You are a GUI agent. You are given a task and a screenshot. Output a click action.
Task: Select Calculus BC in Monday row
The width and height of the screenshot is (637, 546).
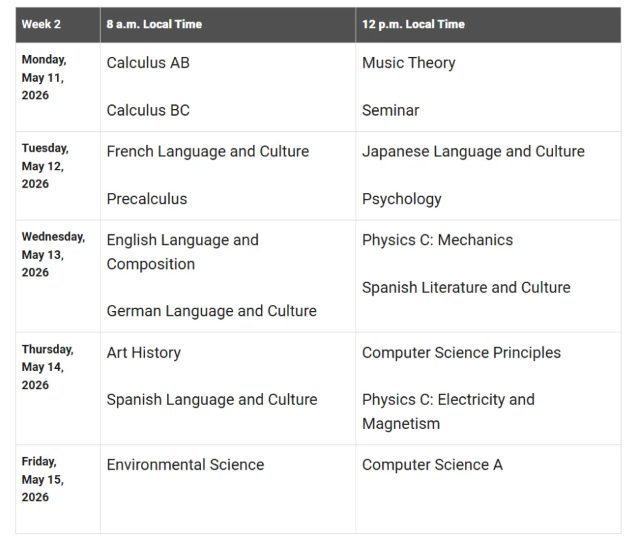click(x=148, y=111)
